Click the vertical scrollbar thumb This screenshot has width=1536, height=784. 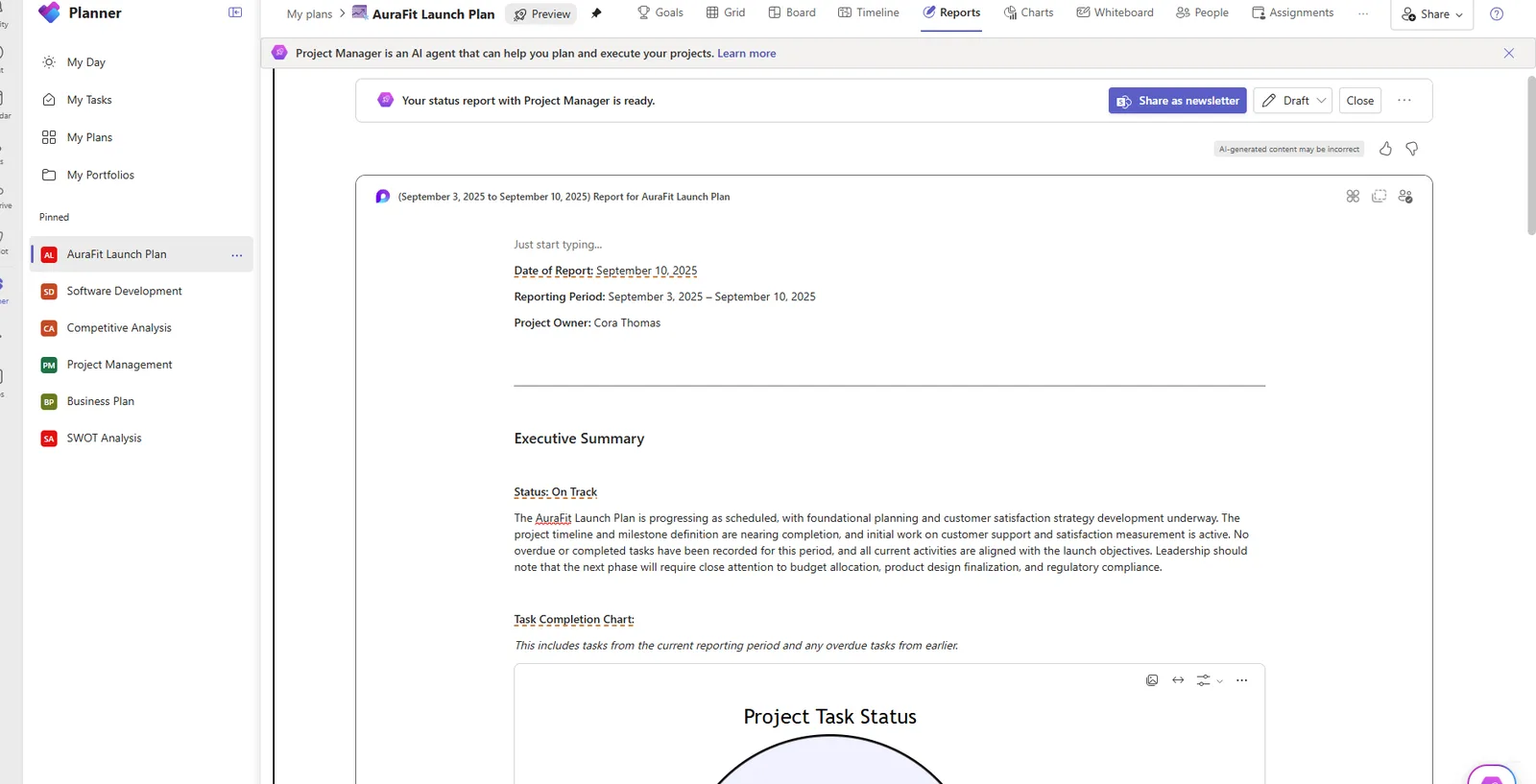1531,155
